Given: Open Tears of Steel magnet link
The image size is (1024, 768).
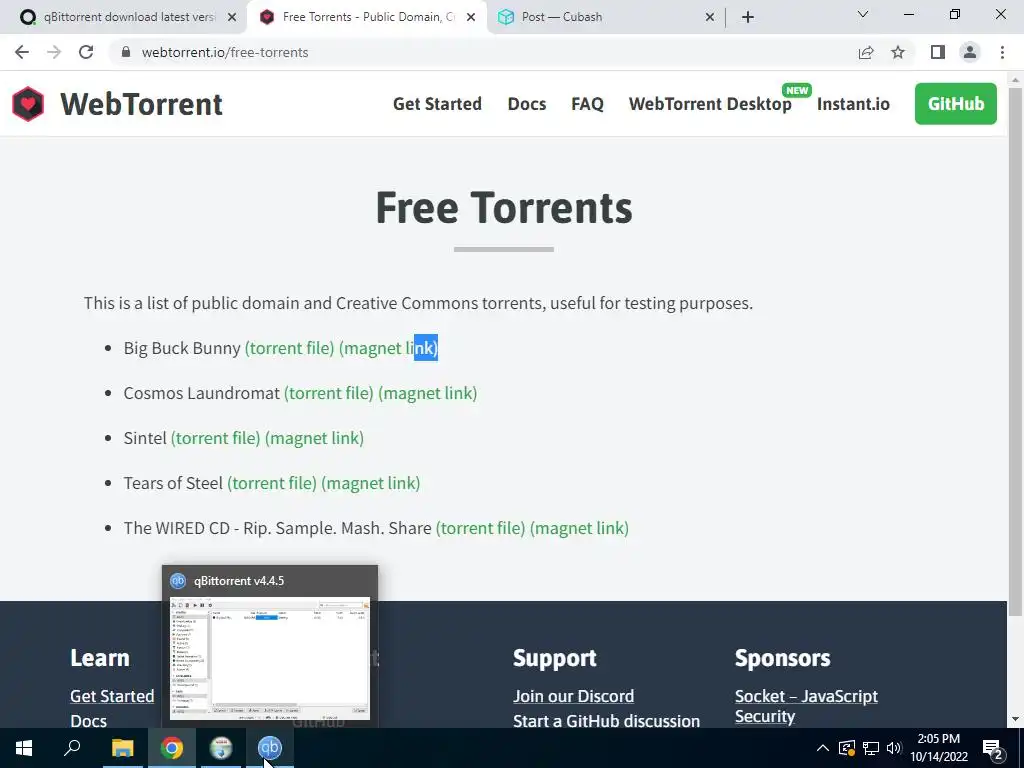Looking at the screenshot, I should coord(370,483).
